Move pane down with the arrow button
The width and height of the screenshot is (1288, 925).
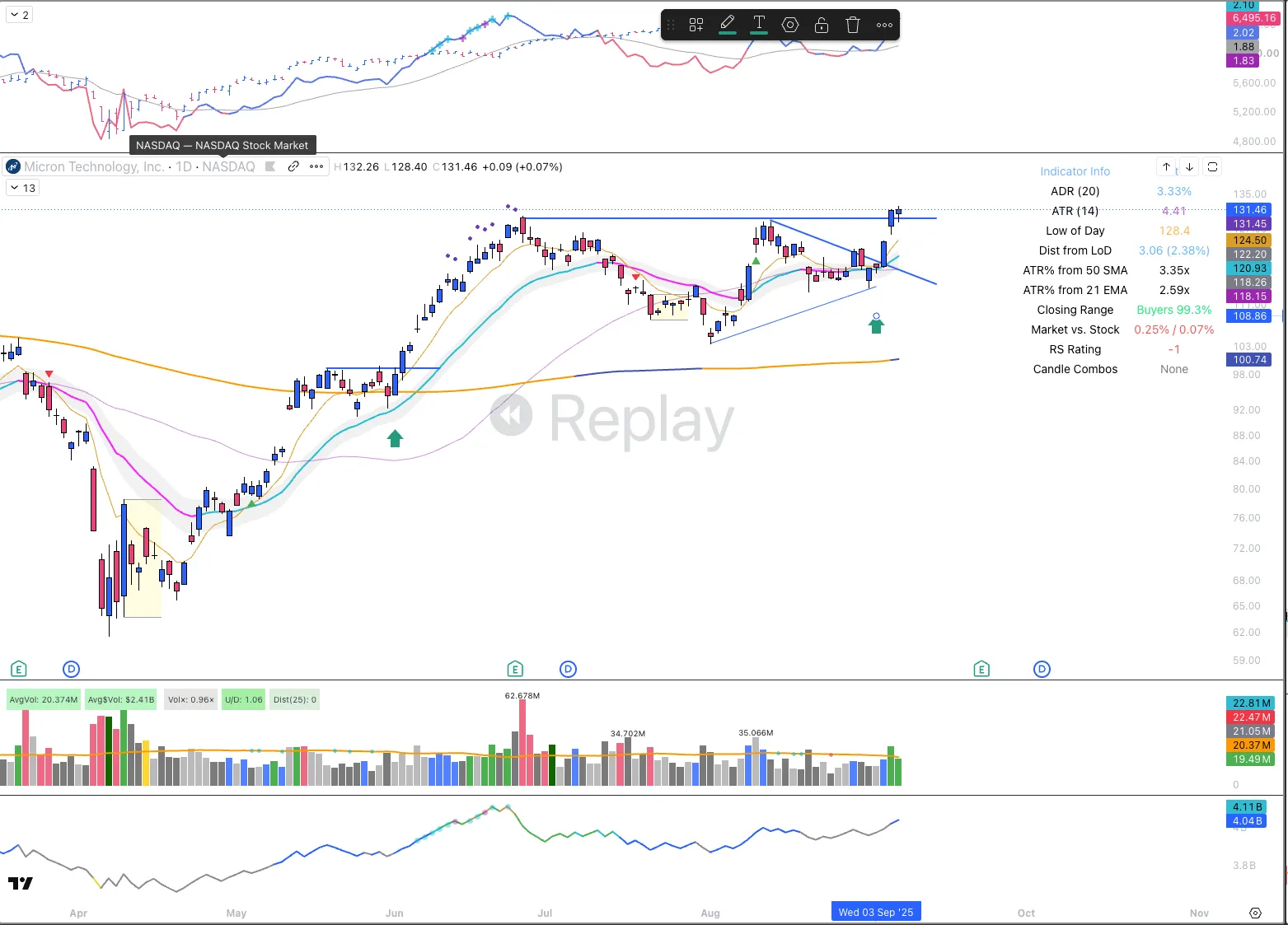[1189, 166]
